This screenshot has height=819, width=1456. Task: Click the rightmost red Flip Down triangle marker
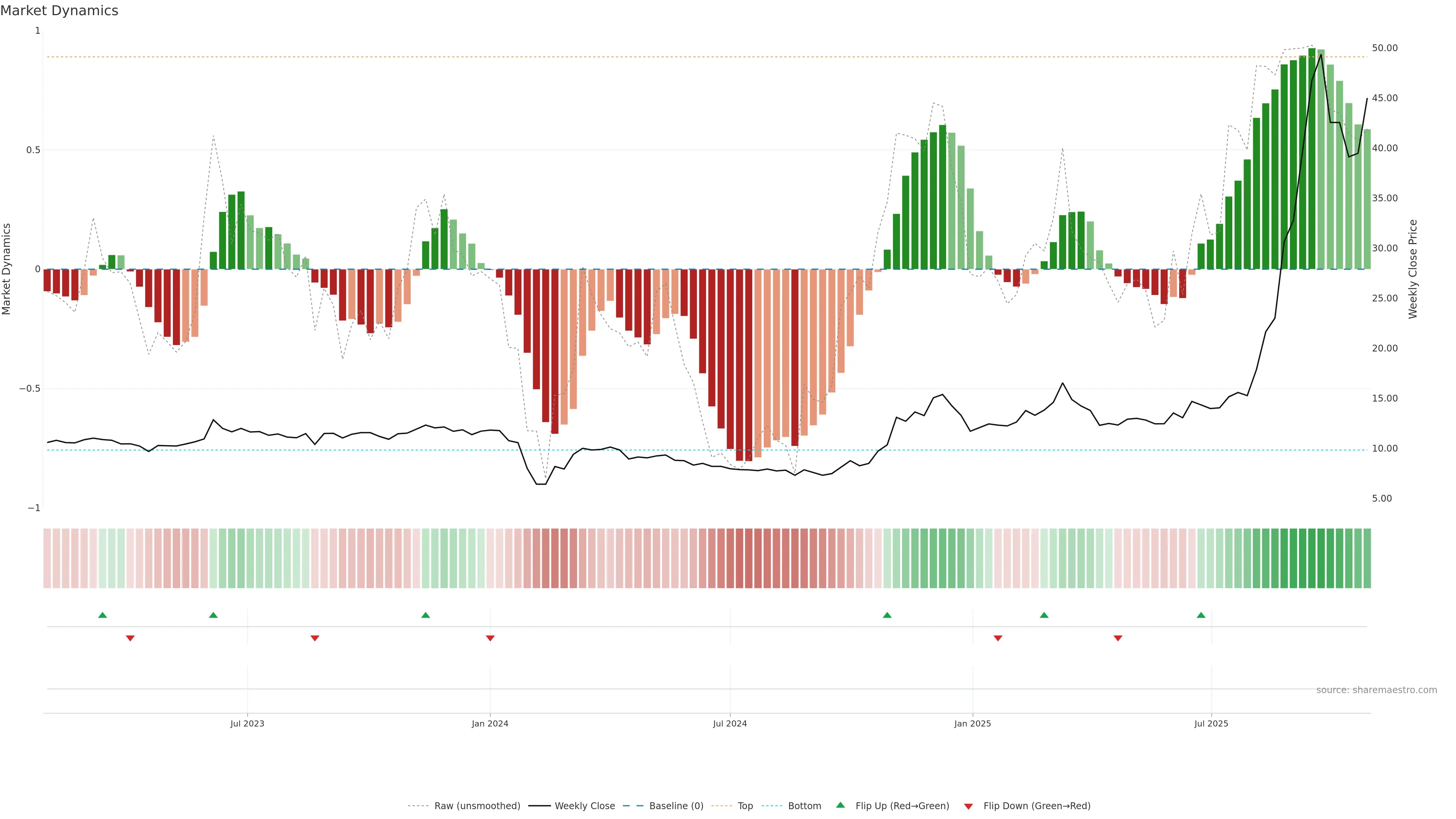point(1117,638)
